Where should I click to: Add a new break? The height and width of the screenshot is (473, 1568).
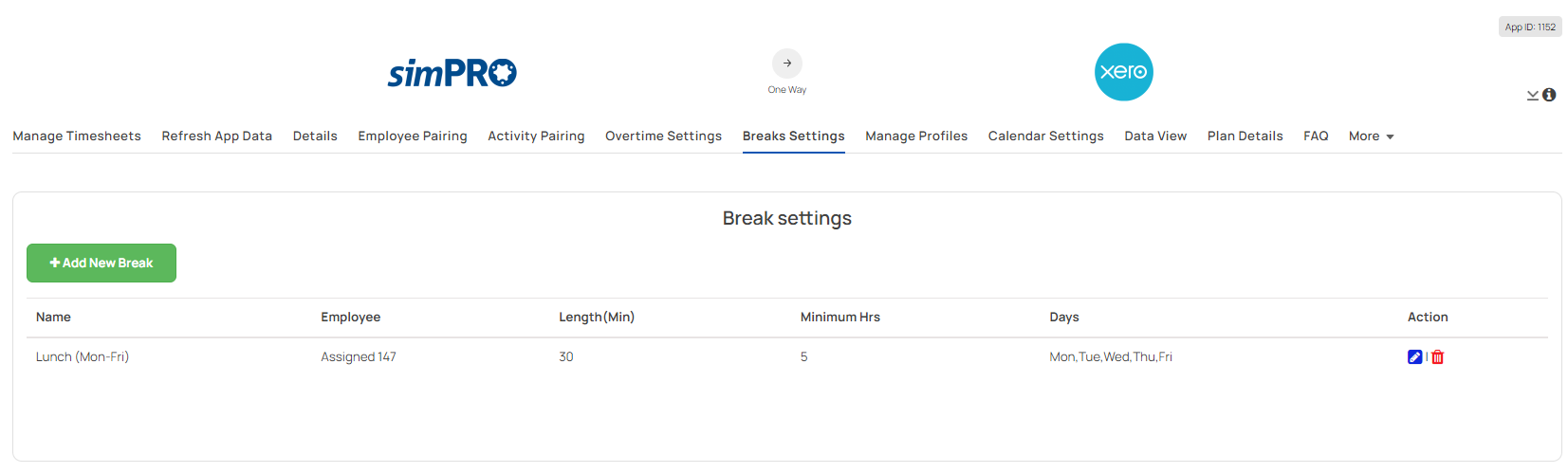tap(101, 263)
